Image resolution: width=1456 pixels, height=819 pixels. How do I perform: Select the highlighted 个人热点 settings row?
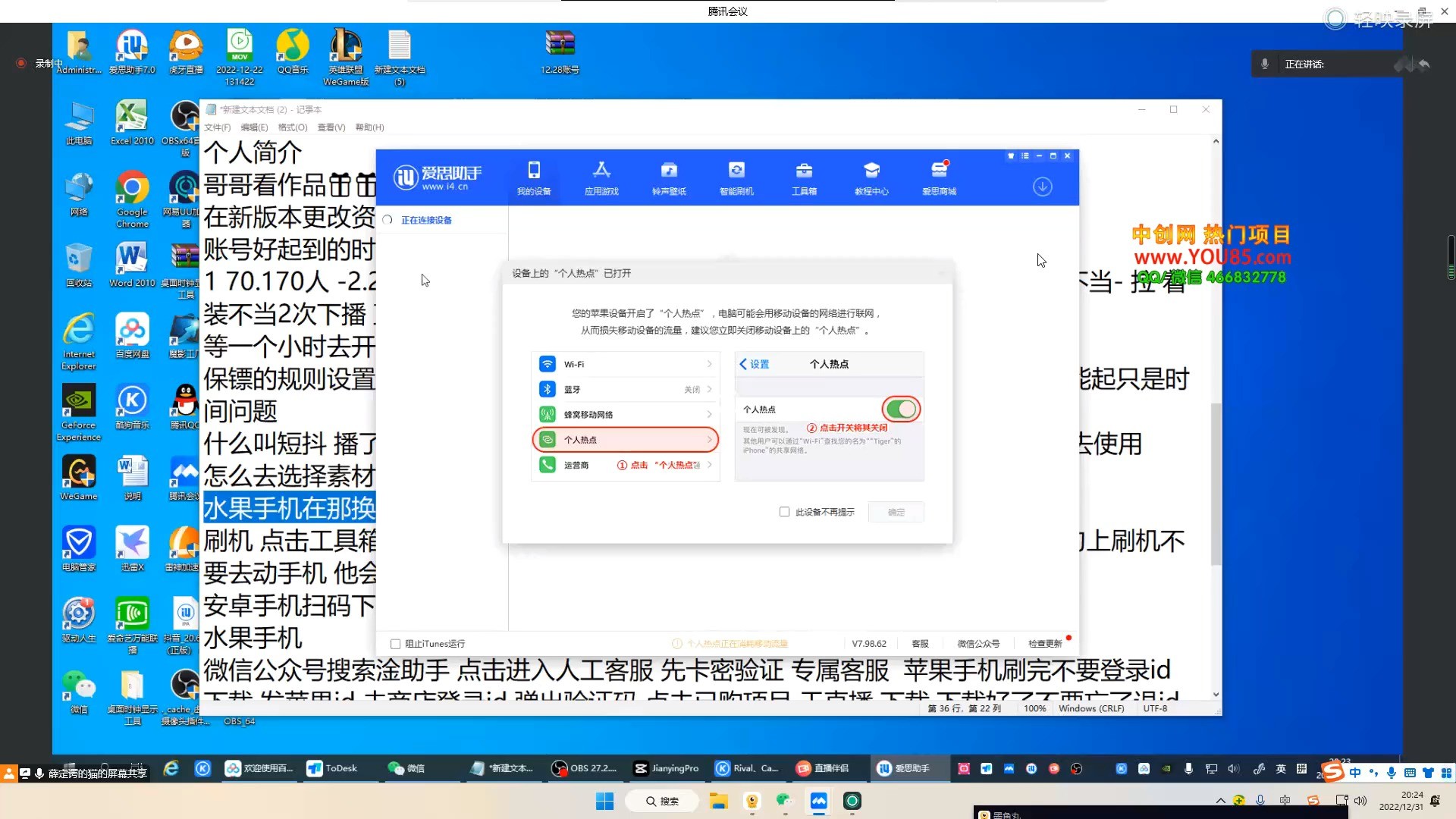click(626, 440)
